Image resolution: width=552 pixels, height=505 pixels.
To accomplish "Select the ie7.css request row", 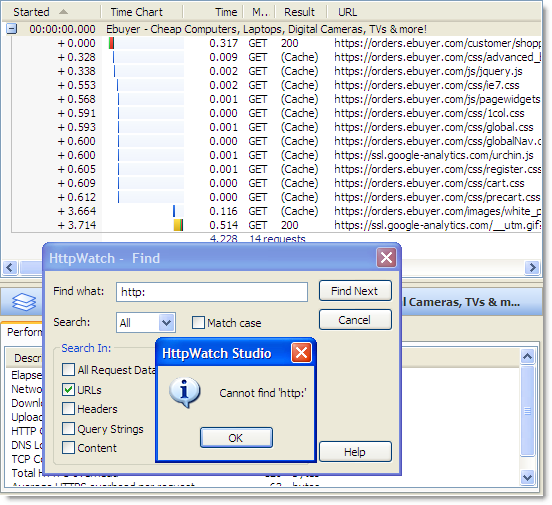I will point(276,85).
